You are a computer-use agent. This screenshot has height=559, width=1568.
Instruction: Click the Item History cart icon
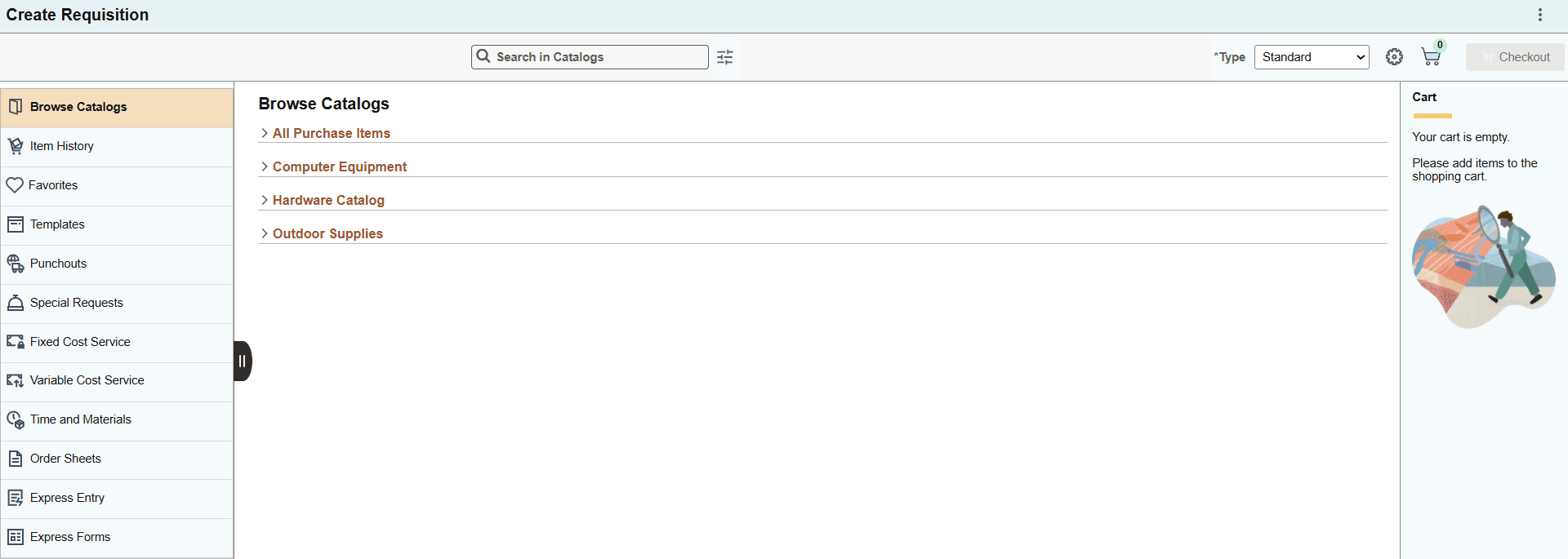coord(16,146)
